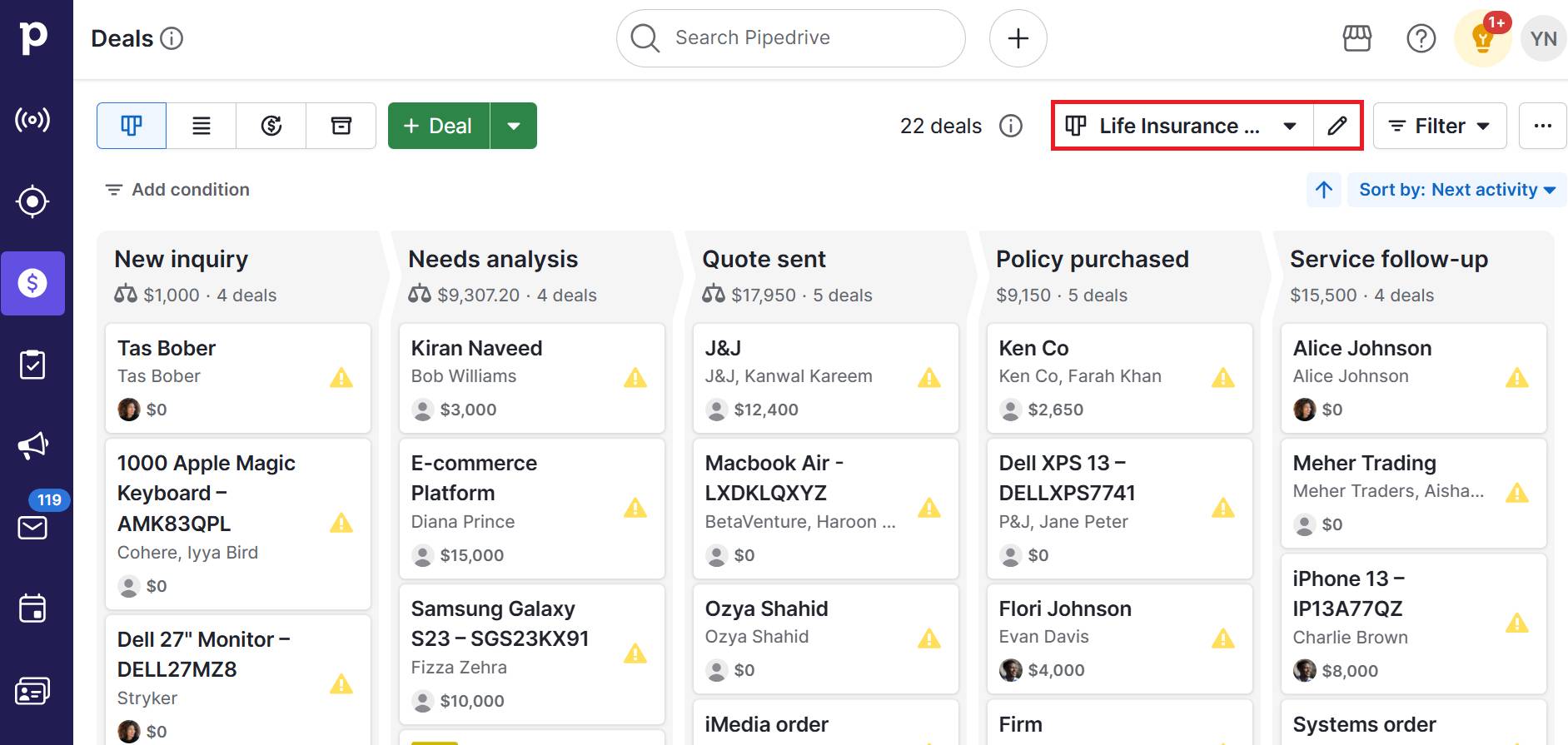
Task: Click the info icon beside Deals title
Action: 172,38
